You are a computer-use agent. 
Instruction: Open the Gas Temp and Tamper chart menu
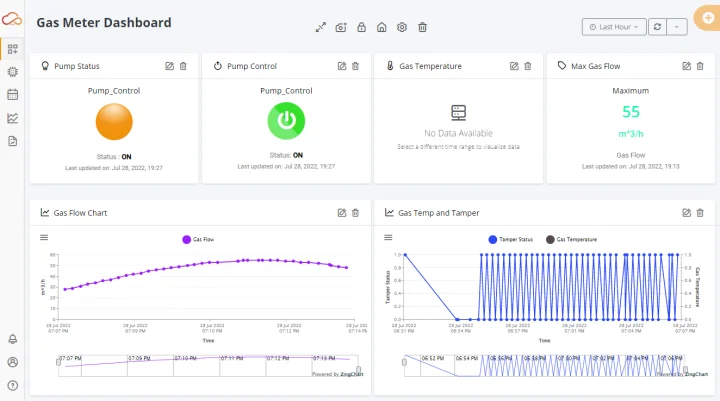(x=388, y=237)
